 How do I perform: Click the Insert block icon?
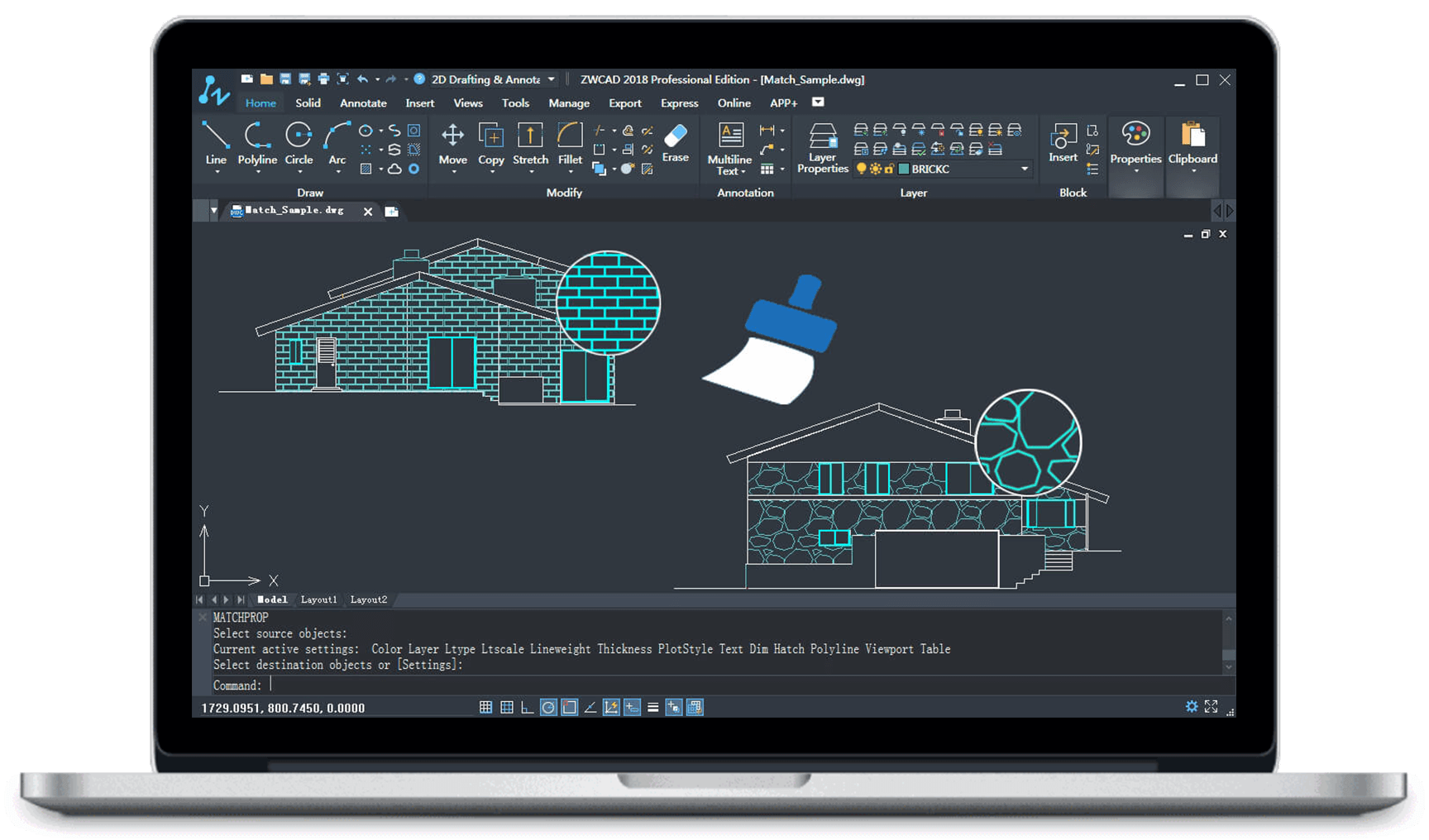[x=1063, y=142]
